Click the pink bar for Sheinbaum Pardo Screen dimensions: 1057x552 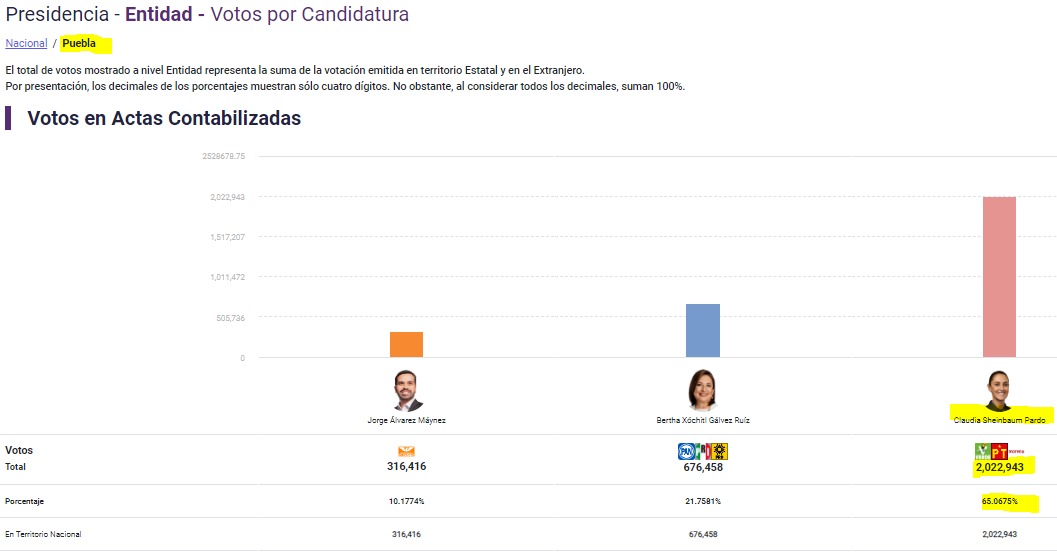click(x=999, y=277)
